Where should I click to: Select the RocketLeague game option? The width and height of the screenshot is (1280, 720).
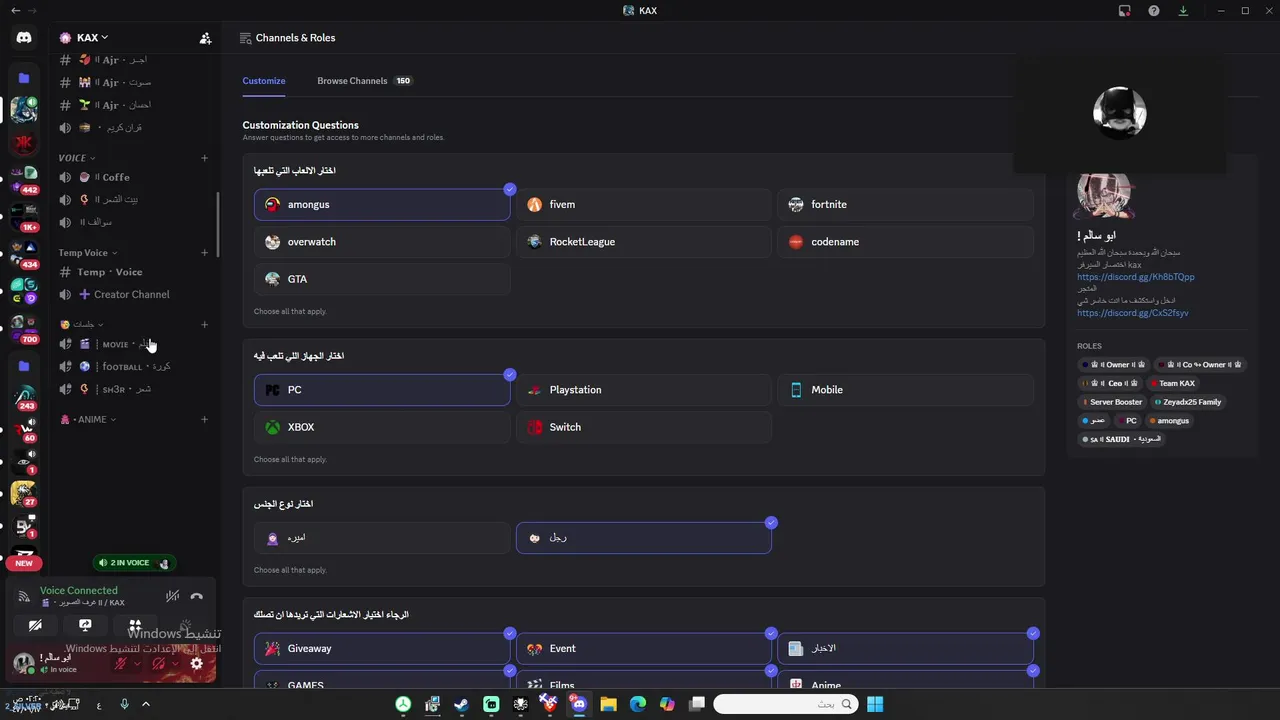coord(644,242)
